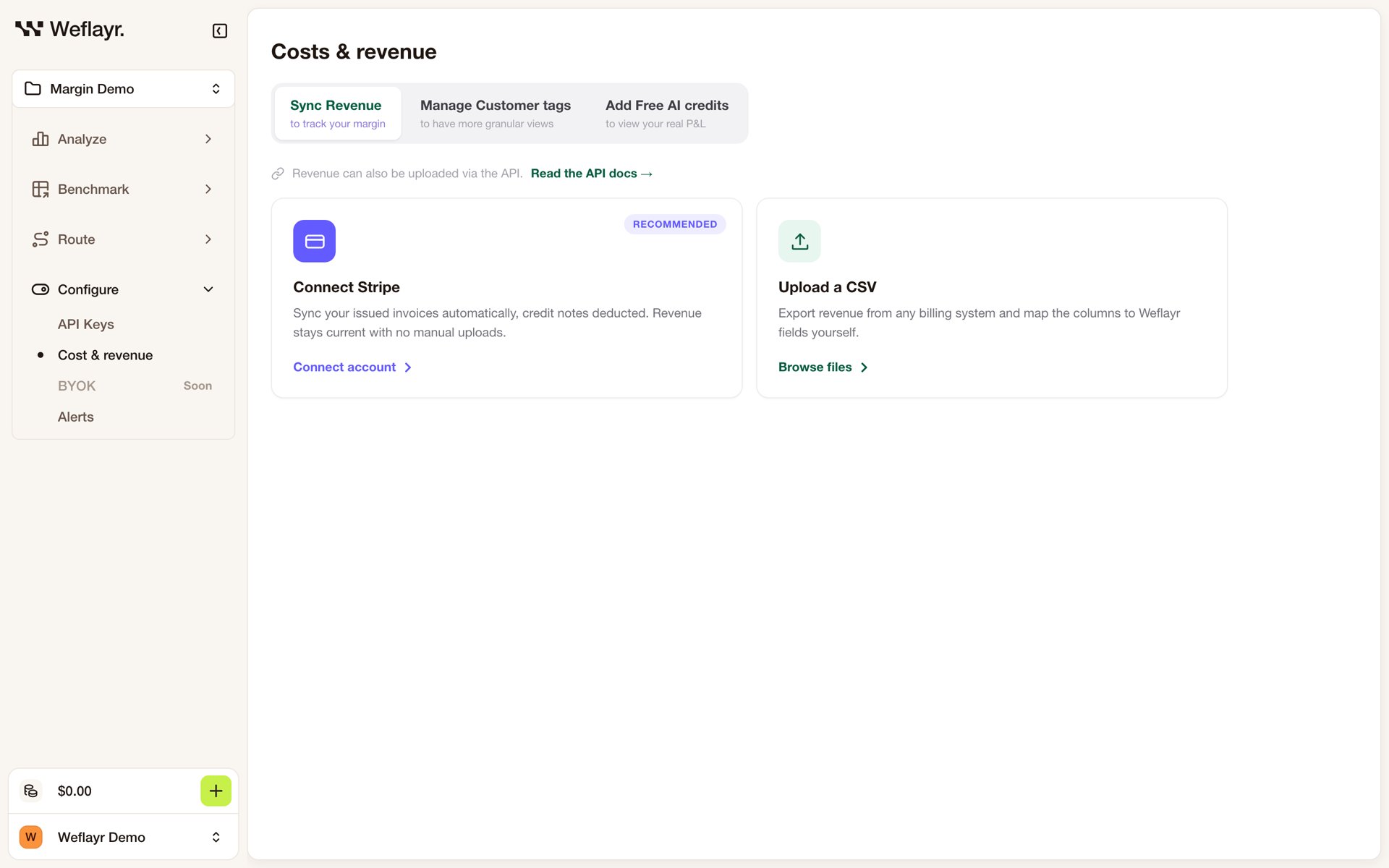This screenshot has width=1389, height=868.
Task: Switch to Add Free AI credits tab
Action: (667, 113)
